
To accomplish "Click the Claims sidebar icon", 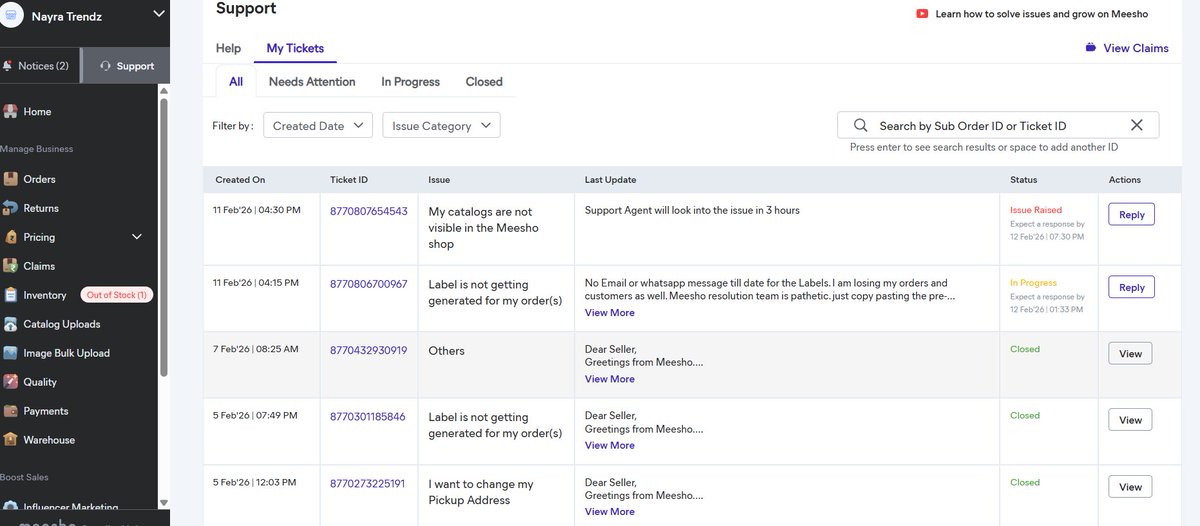I will (x=10, y=266).
